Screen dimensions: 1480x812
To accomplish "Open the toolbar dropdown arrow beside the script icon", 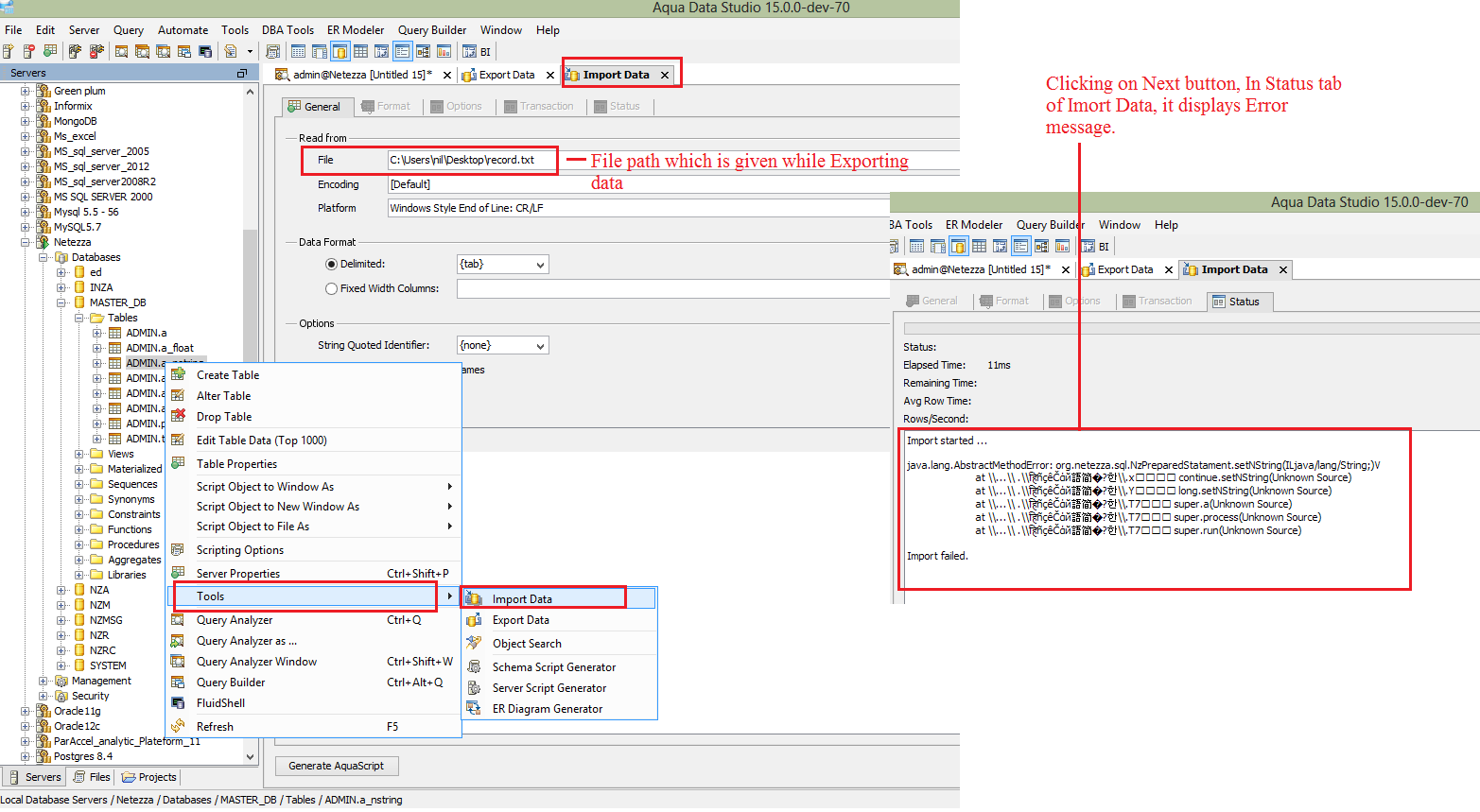I will 250,51.
